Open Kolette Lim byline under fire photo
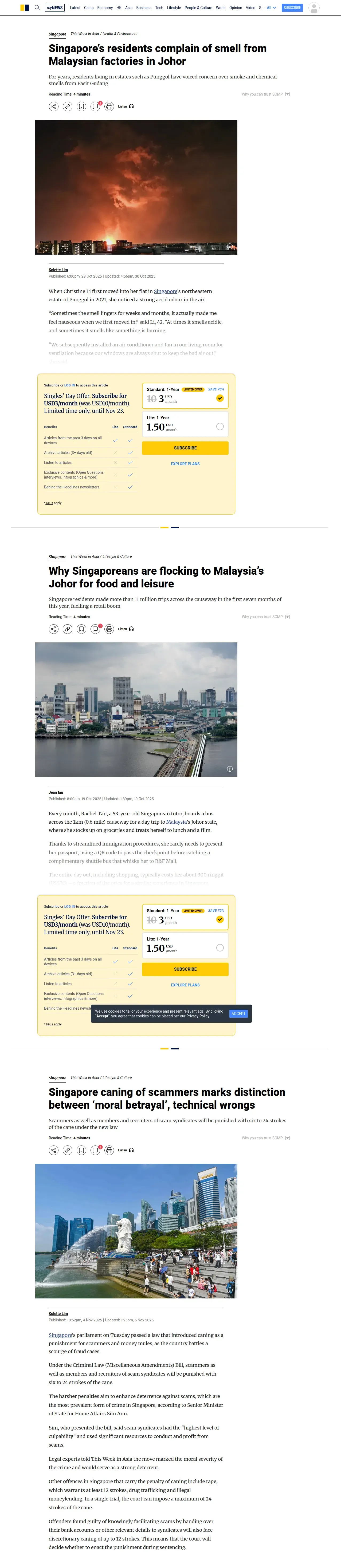The height and width of the screenshot is (1568, 341). [x=58, y=270]
